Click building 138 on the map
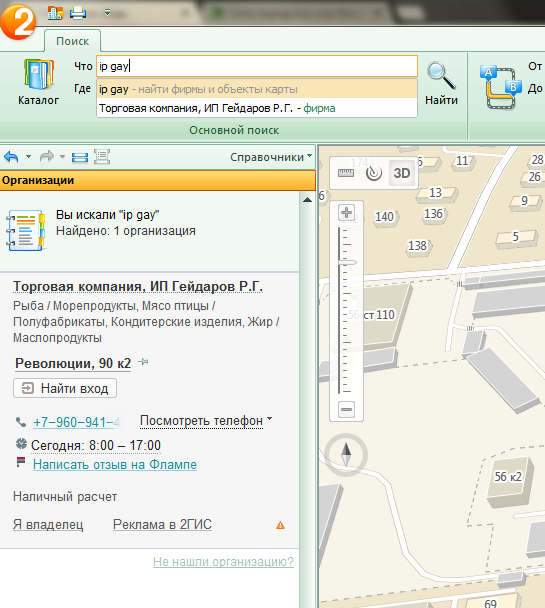Image resolution: width=545 pixels, height=608 pixels. 417,246
